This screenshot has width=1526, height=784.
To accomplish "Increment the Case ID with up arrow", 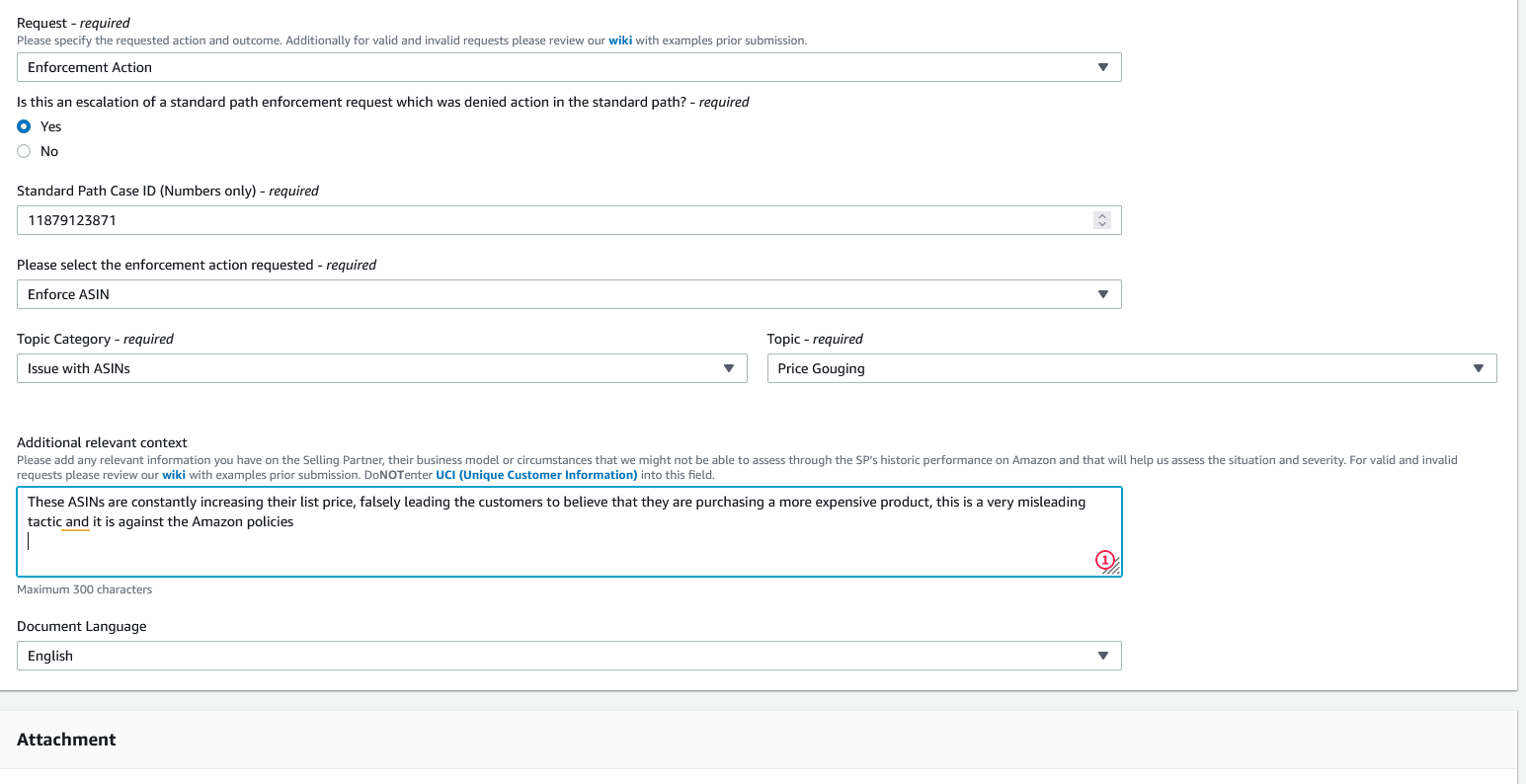I will click(x=1102, y=216).
